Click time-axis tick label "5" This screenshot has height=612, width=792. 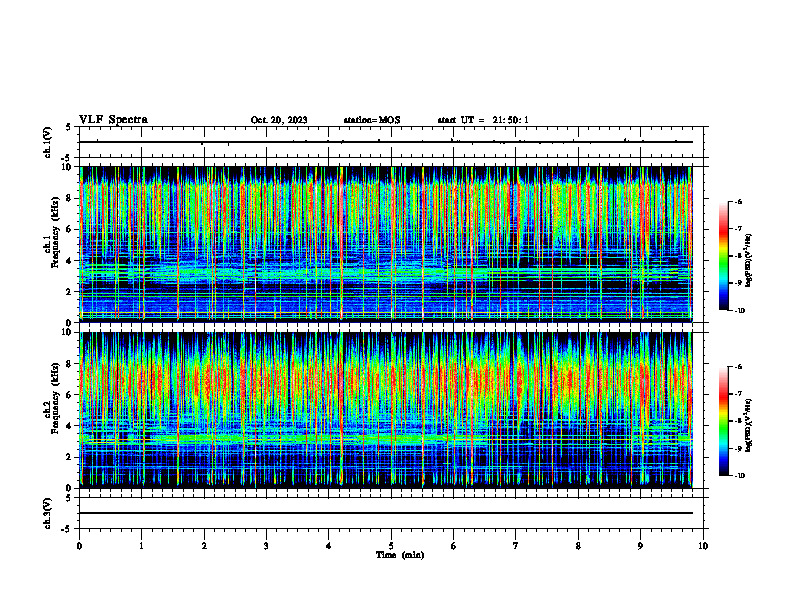pos(391,546)
